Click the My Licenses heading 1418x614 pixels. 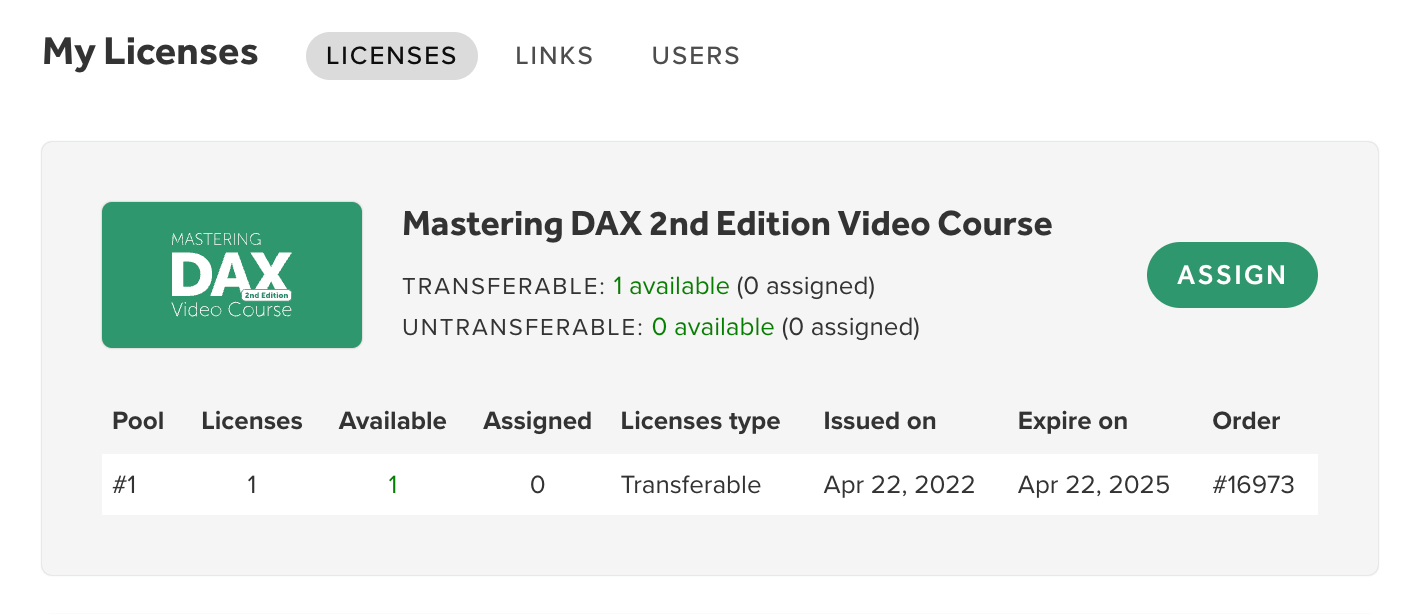tap(150, 52)
